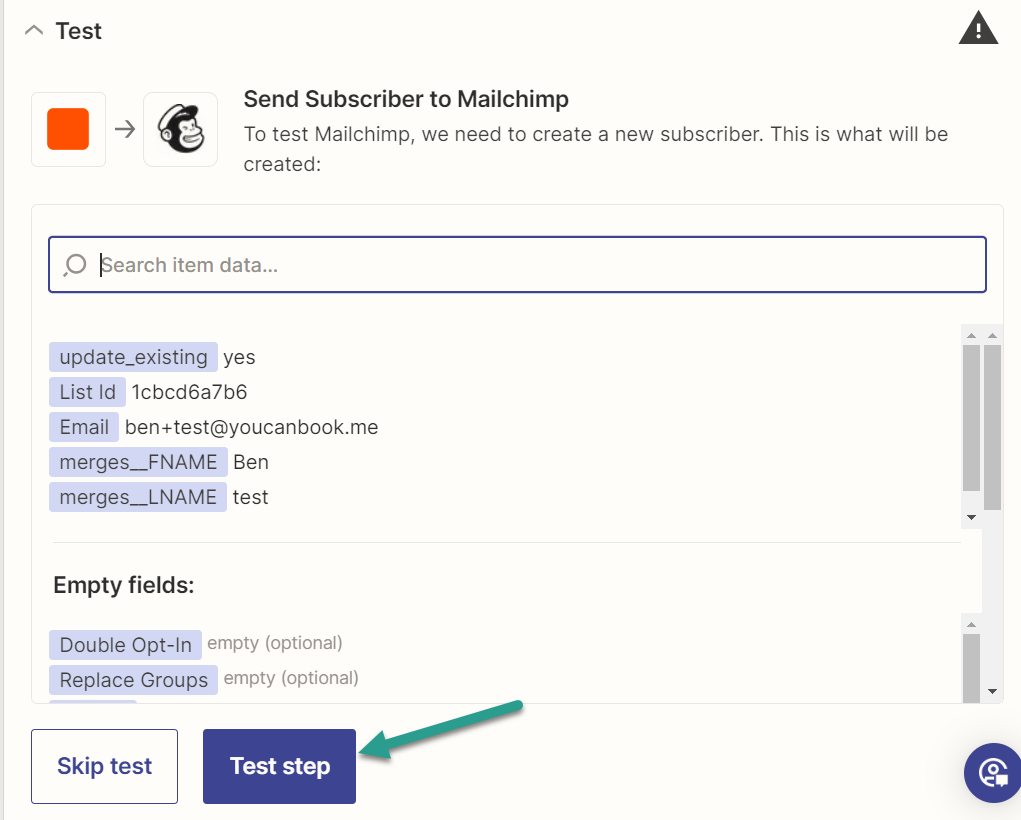The height and width of the screenshot is (820, 1021).
Task: Click the merges__LNAME field tag
Action: click(137, 497)
